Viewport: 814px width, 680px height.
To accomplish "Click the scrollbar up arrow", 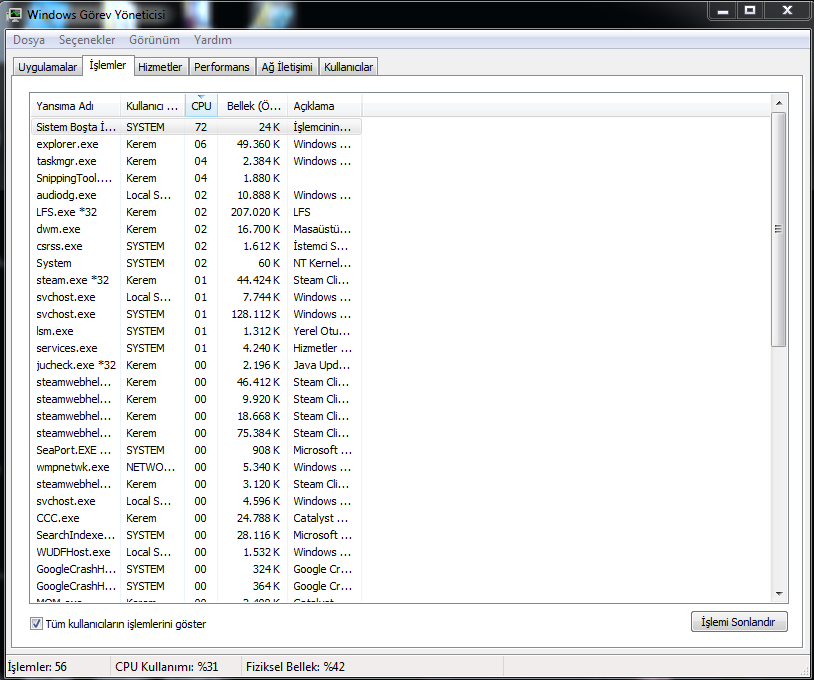I will click(x=779, y=103).
